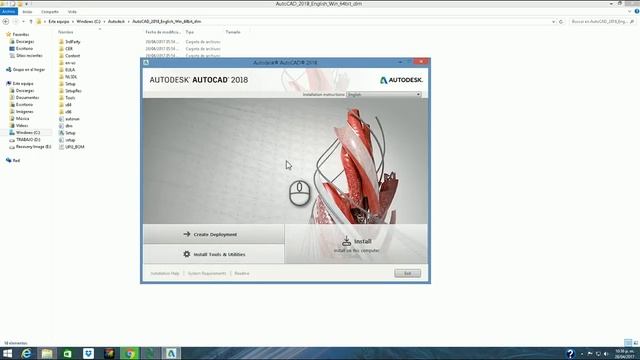The image size is (640, 360).
Task: Open Install Tools & Utilities
Action: pyautogui.click(x=213, y=254)
